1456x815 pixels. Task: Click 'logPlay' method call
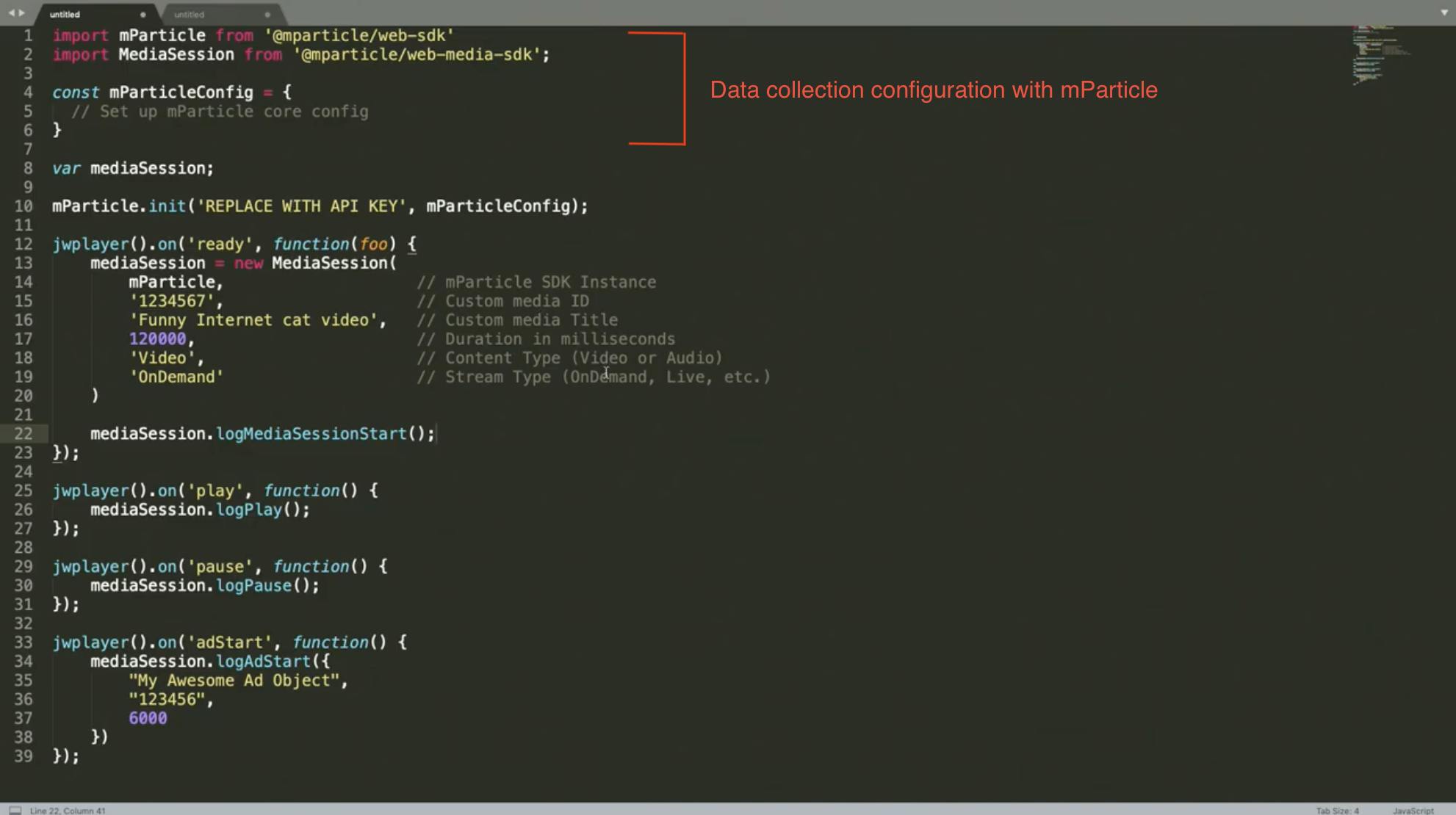click(248, 510)
